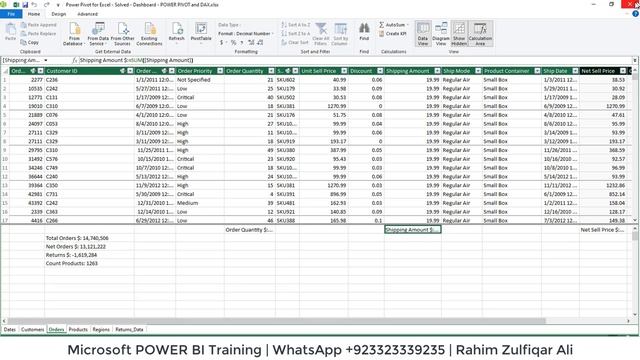Switch to the Design ribbon tab
Screen dimensions: 640x360
[x=58, y=14]
